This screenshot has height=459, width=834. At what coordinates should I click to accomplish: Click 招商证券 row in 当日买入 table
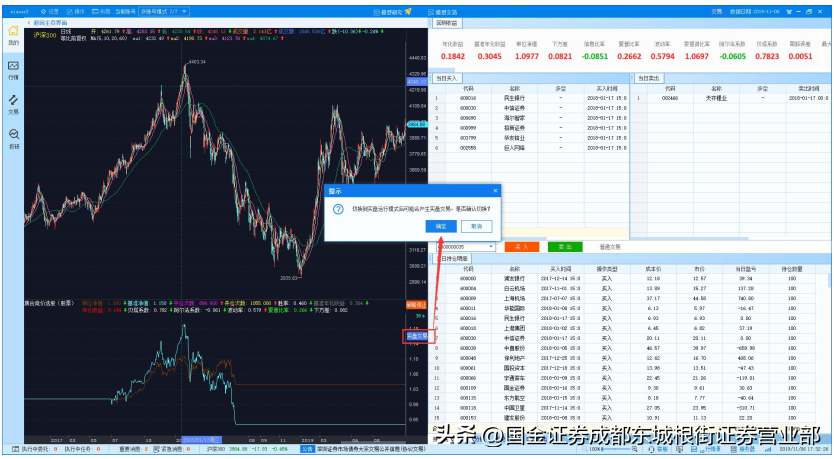pyautogui.click(x=530, y=128)
